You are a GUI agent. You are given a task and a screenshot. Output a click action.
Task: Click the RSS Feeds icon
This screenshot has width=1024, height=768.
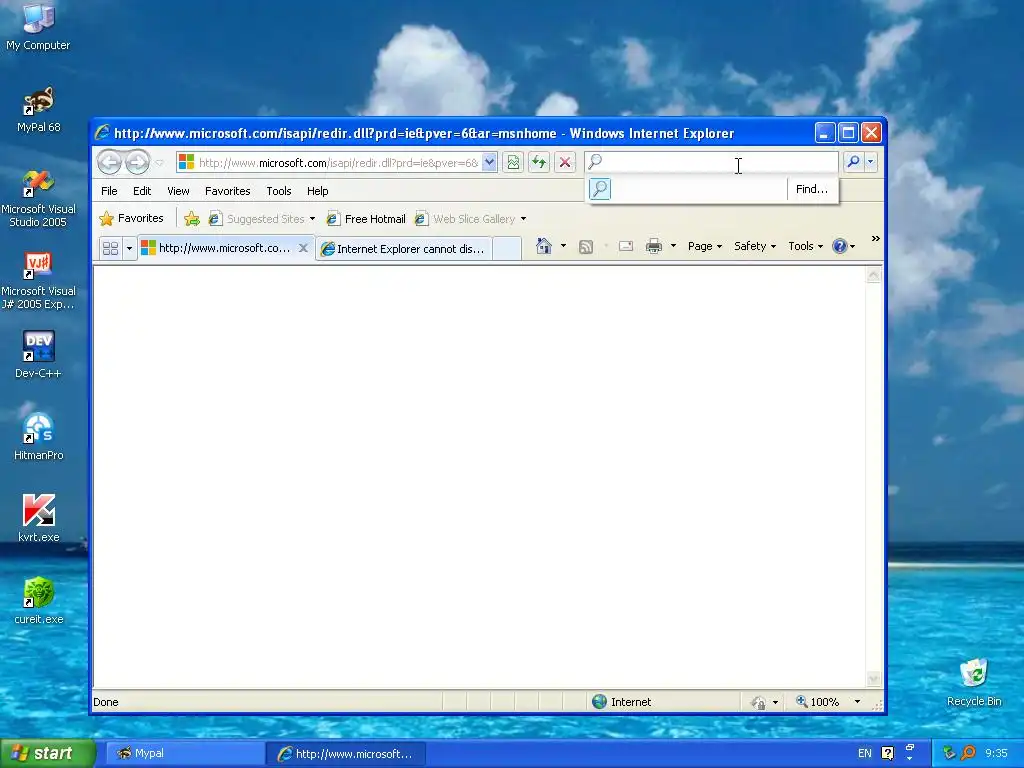[586, 246]
